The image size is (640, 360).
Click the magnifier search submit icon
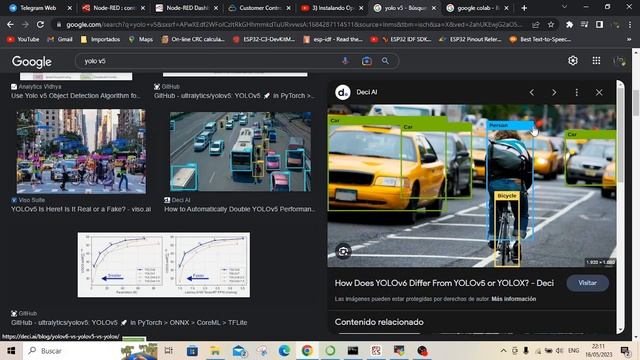(385, 61)
